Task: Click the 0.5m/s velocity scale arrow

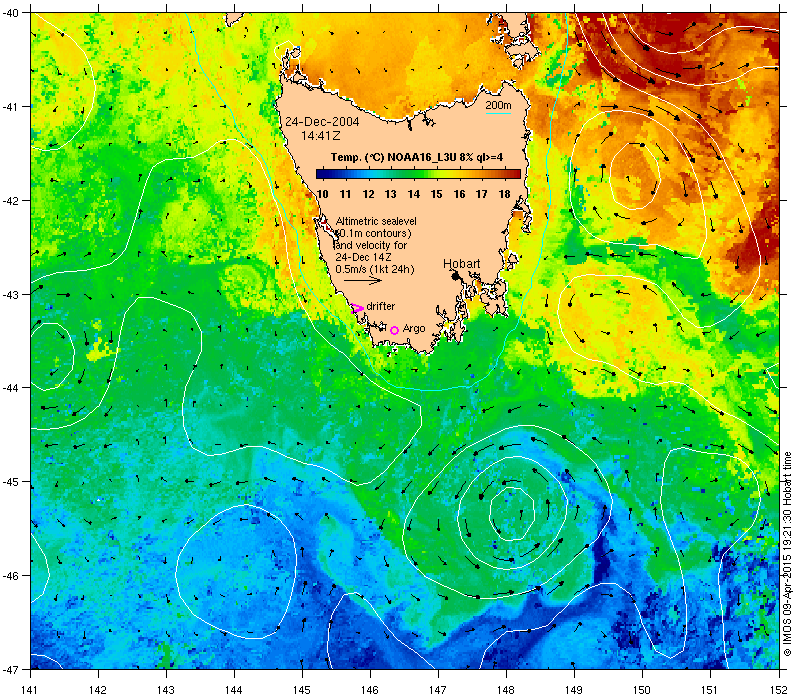Action: (x=362, y=280)
